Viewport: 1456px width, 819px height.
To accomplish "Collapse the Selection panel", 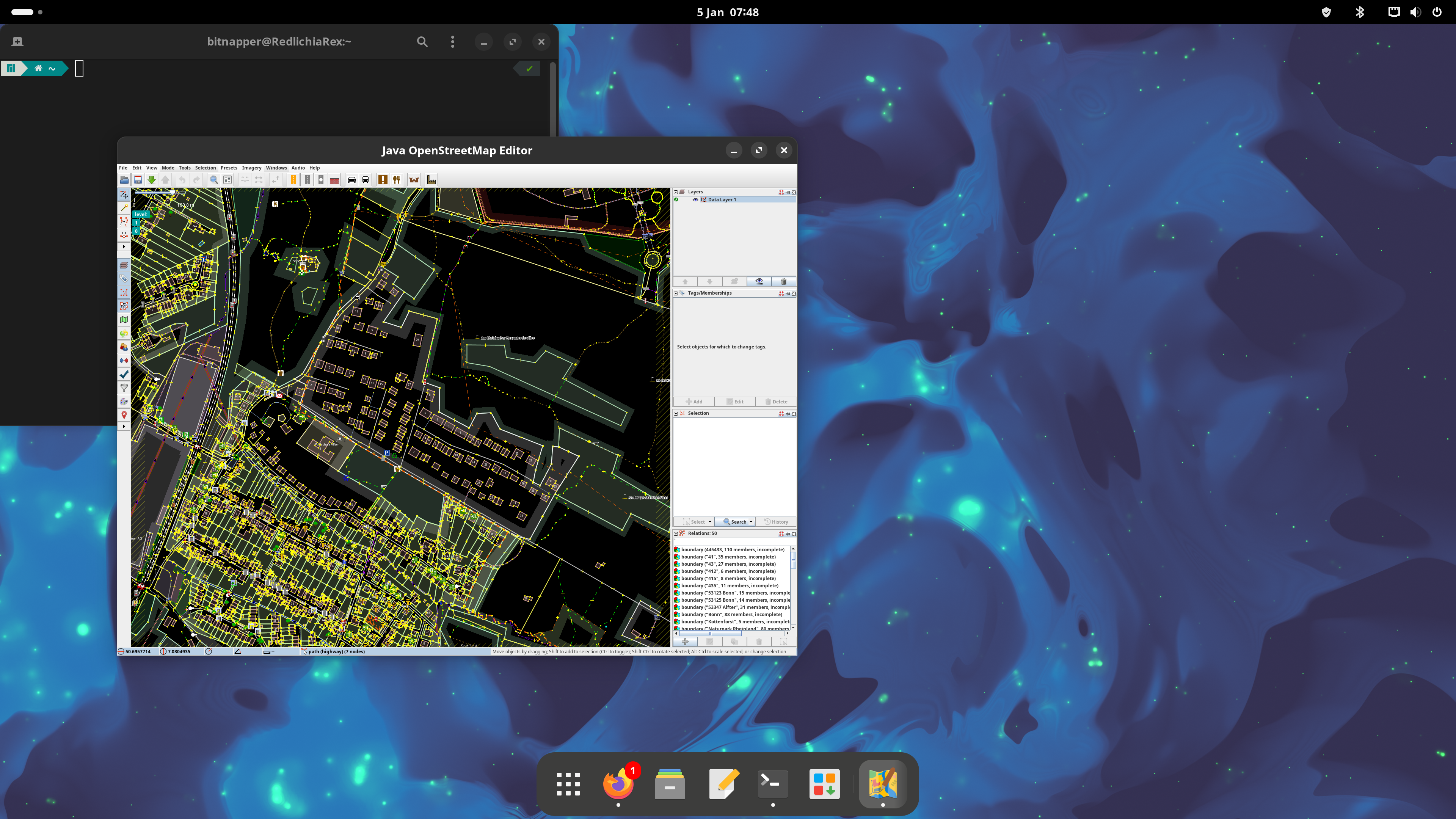I will coord(676,414).
